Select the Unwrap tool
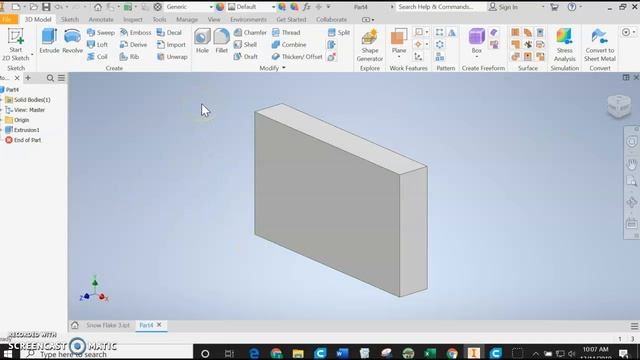The width and height of the screenshot is (640, 360). [172, 57]
